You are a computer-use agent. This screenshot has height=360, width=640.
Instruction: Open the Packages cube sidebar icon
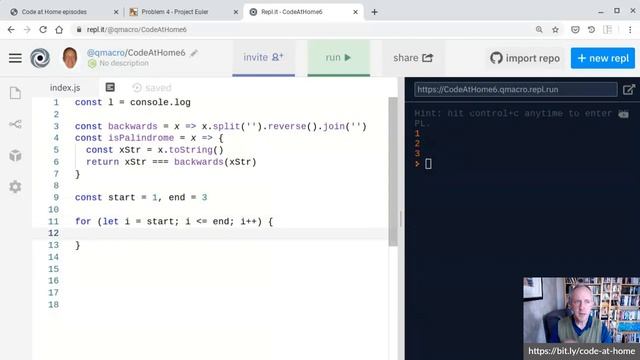click(x=15, y=156)
